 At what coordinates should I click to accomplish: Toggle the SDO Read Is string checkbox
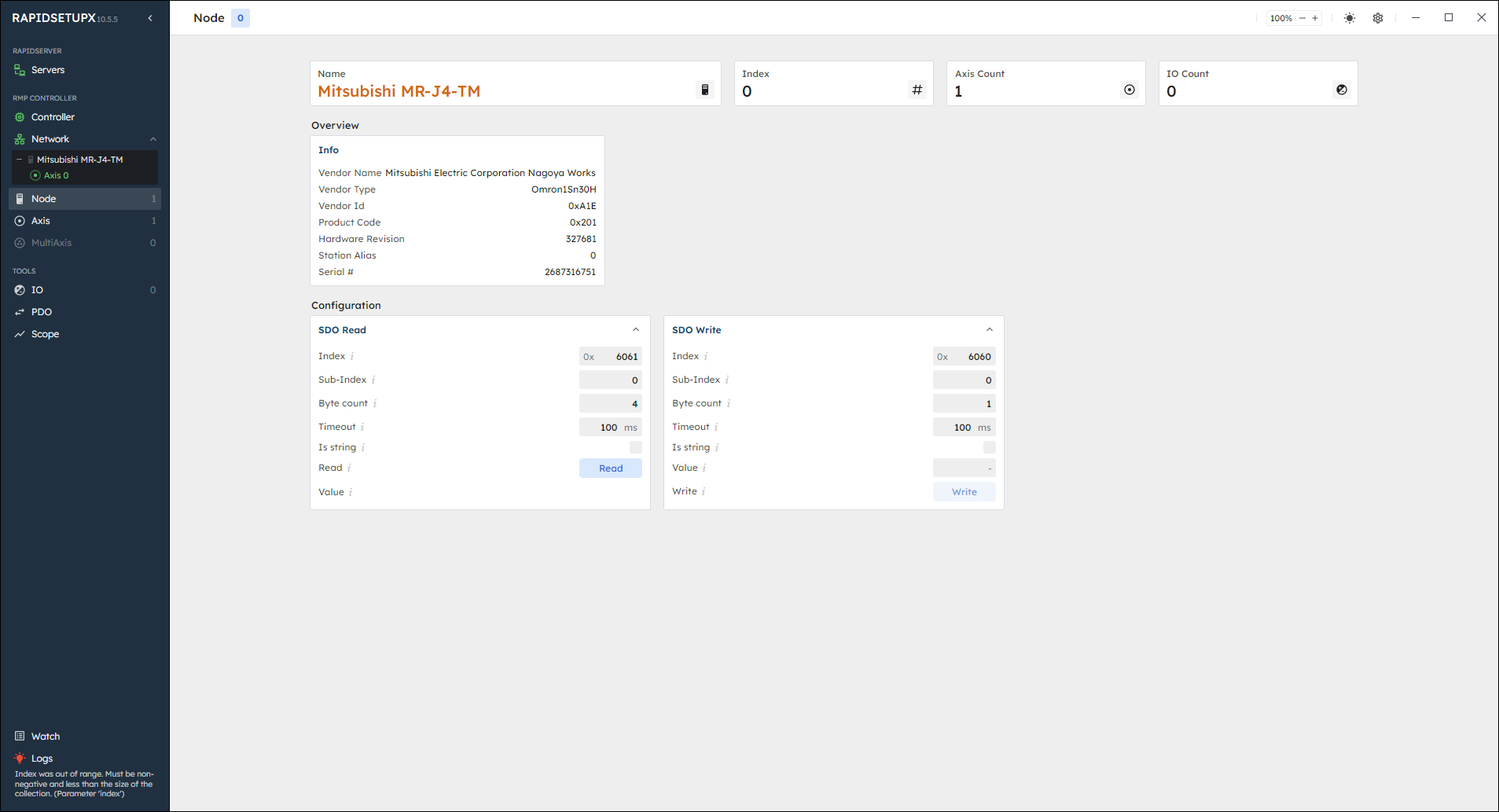pos(636,447)
